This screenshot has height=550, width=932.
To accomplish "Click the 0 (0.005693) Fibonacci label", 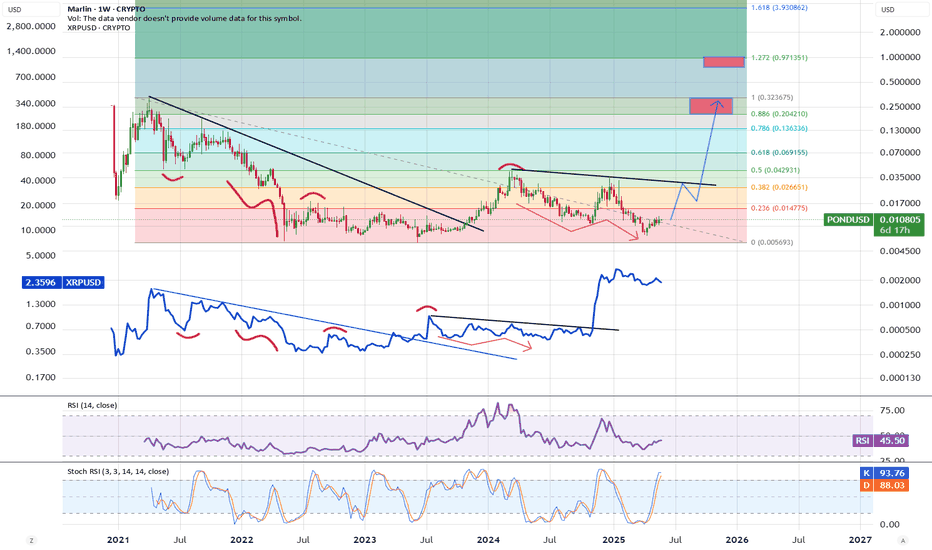I will coord(772,243).
